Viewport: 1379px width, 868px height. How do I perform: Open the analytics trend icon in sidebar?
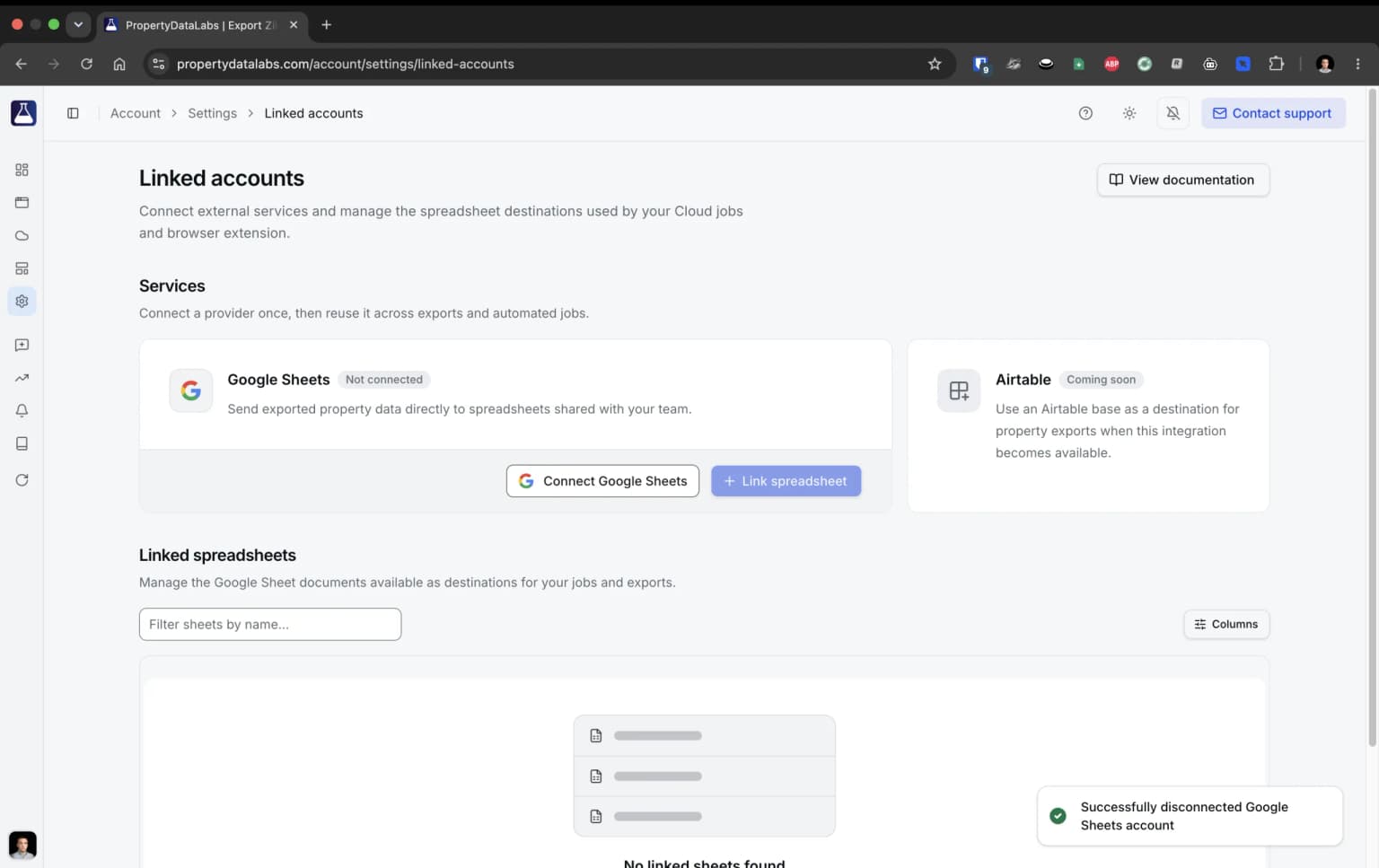(x=22, y=378)
